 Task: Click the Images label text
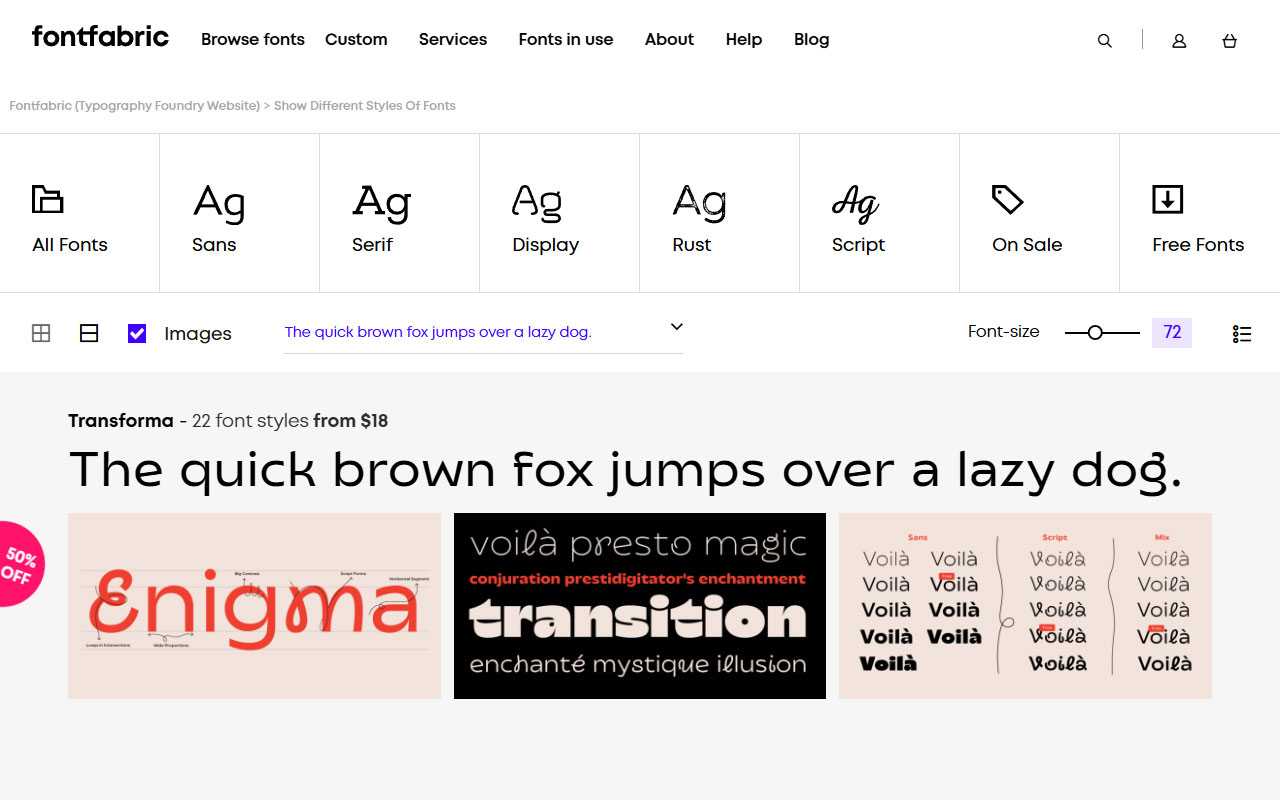click(x=198, y=334)
